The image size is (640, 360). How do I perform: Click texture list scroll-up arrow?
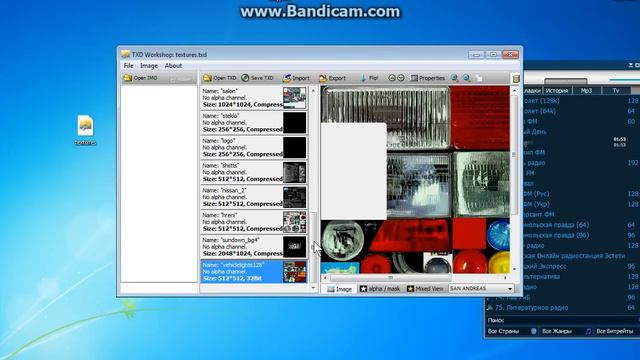click(313, 90)
